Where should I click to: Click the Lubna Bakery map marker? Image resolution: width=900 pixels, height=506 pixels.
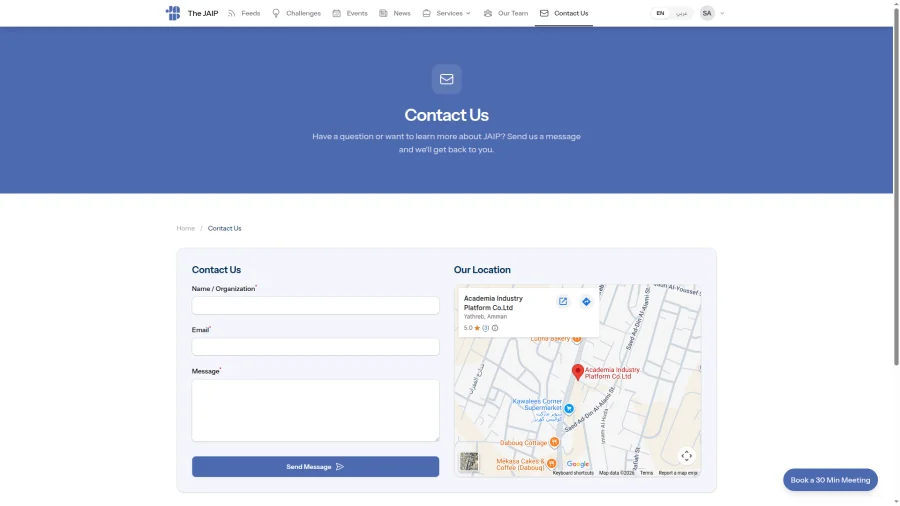coord(577,338)
